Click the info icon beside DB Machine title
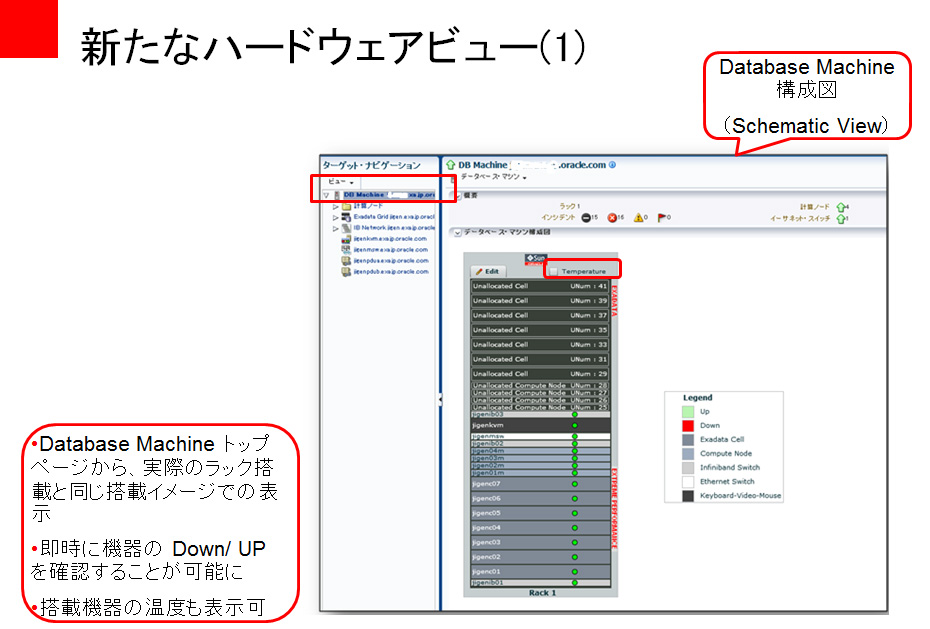 click(x=613, y=165)
